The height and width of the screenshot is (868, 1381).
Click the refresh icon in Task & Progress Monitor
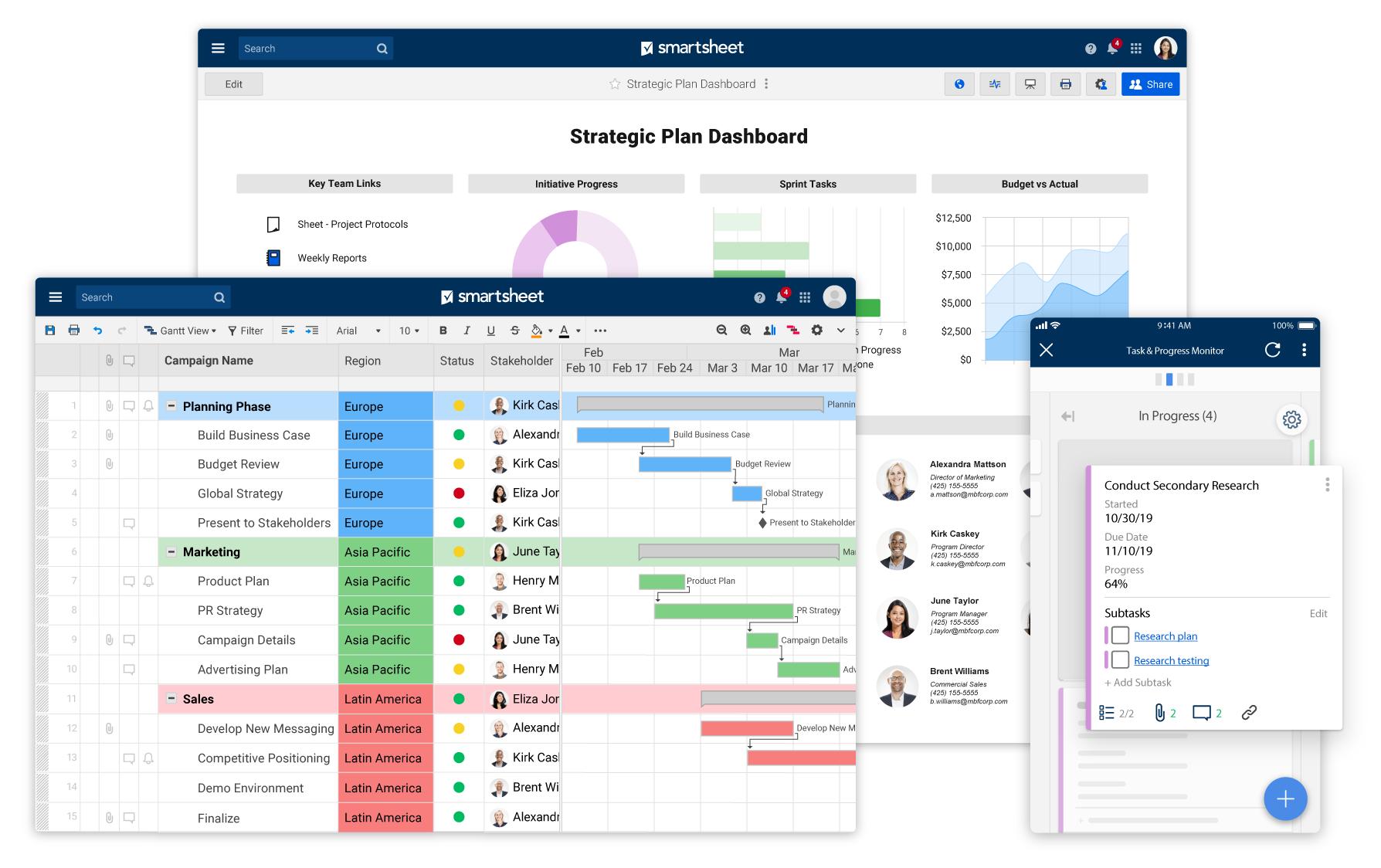[1272, 350]
